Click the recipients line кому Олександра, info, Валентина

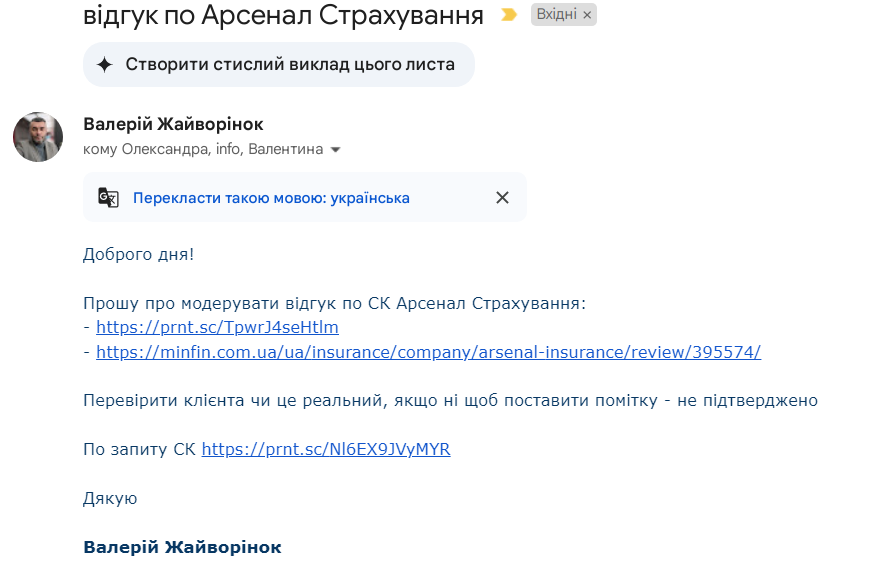203,149
